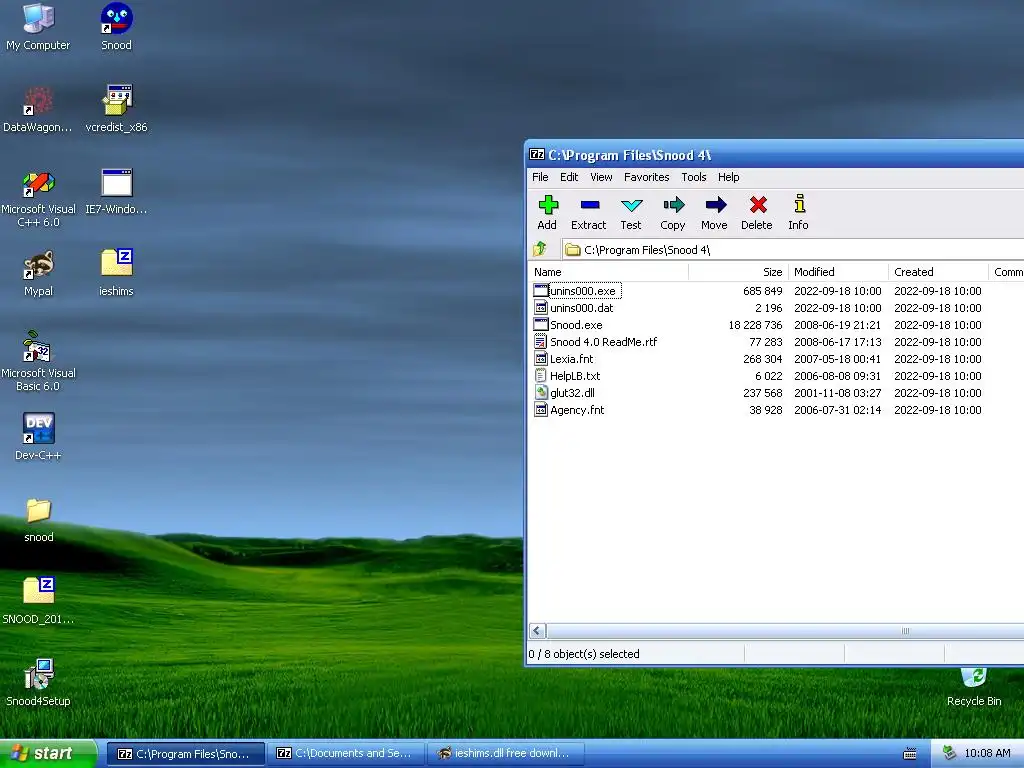Go up one folder level in 7-Zip

[x=540, y=249]
